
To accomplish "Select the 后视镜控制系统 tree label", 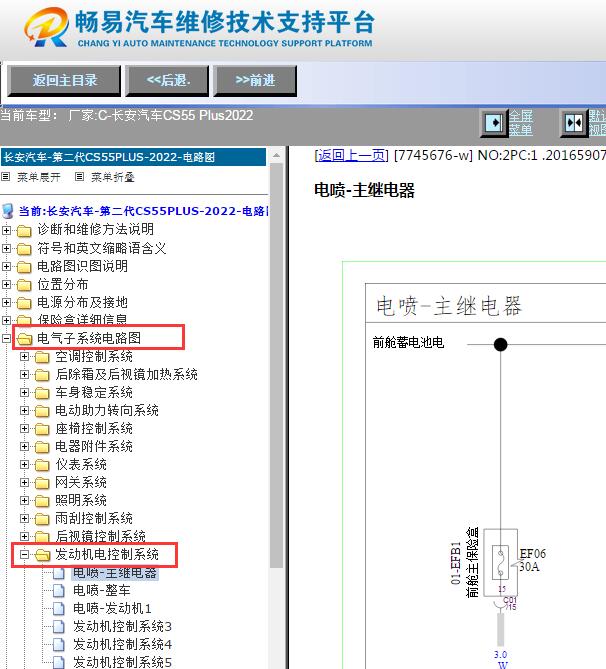I will (x=100, y=536).
